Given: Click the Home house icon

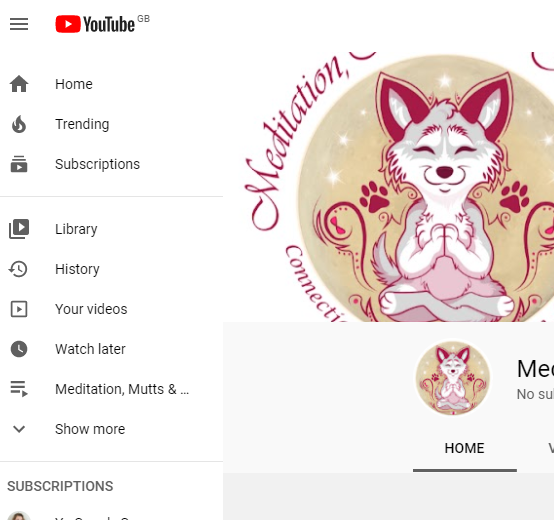Looking at the screenshot, I should pyautogui.click(x=19, y=84).
